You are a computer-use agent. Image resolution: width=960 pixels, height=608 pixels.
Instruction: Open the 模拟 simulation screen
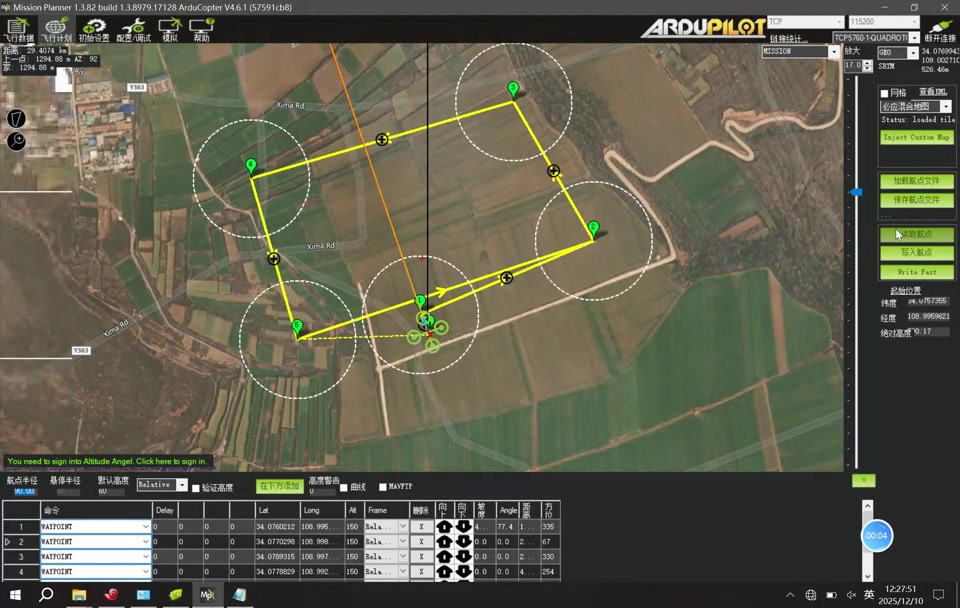(x=170, y=29)
